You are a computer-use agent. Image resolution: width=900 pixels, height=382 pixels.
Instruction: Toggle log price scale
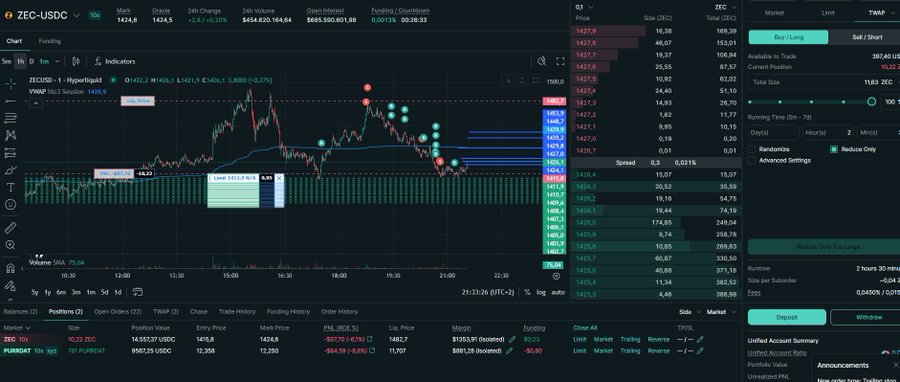click(x=541, y=293)
